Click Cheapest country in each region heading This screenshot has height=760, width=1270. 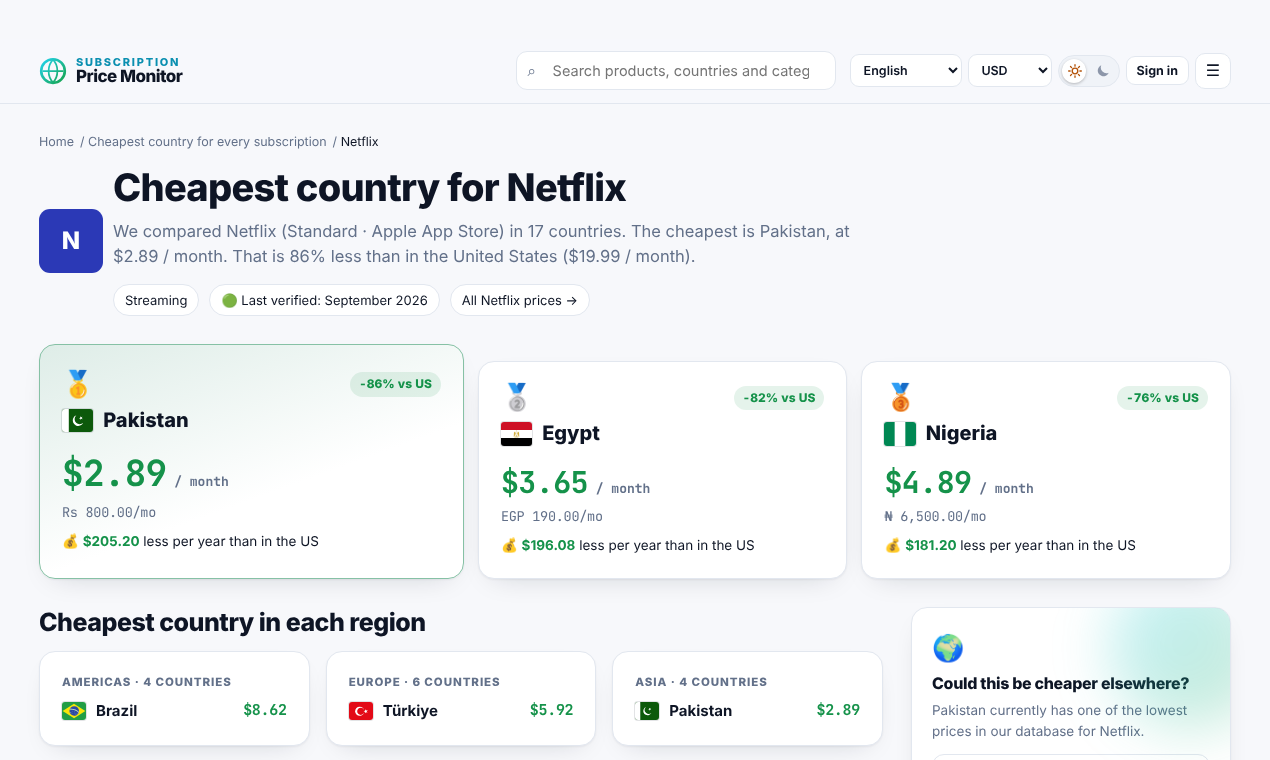232,622
